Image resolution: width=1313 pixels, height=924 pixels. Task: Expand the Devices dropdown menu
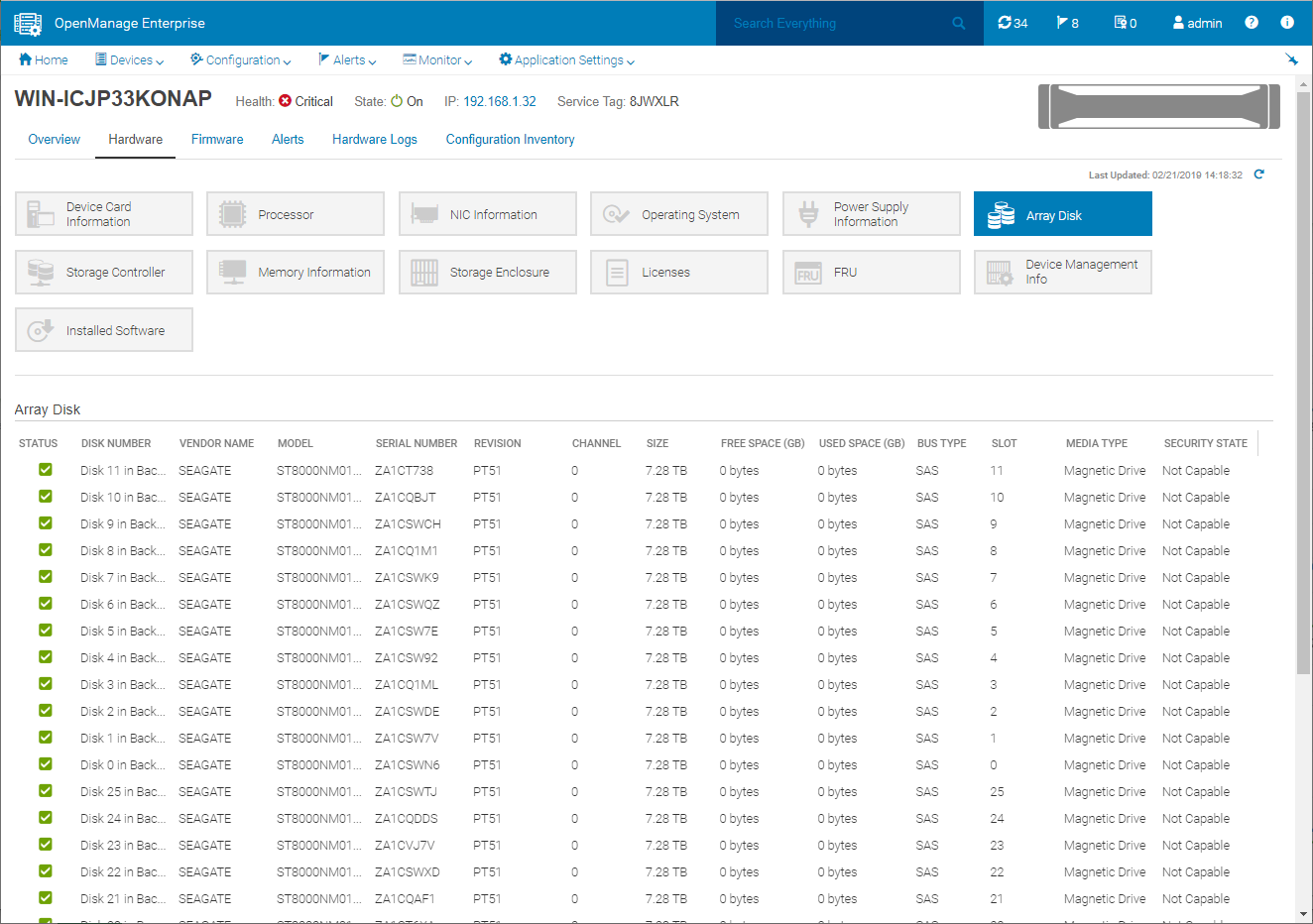130,60
